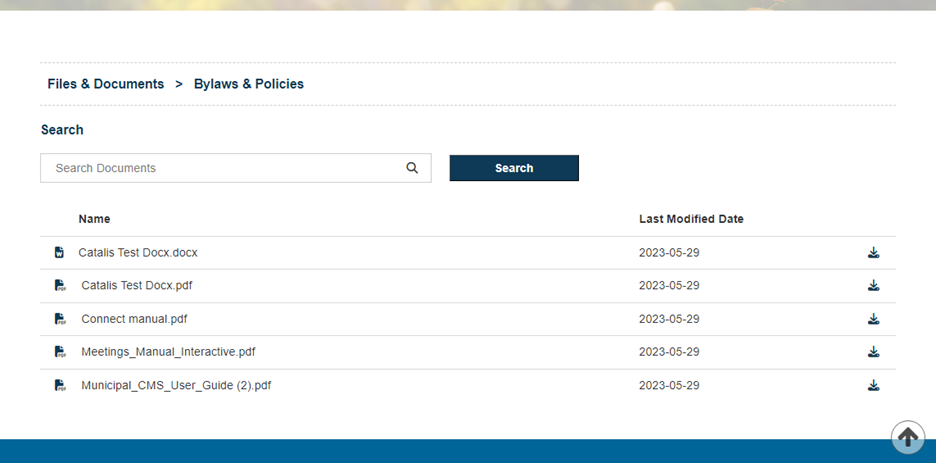936x463 pixels.
Task: Go to Files & Documents breadcrumb
Action: coord(105,84)
